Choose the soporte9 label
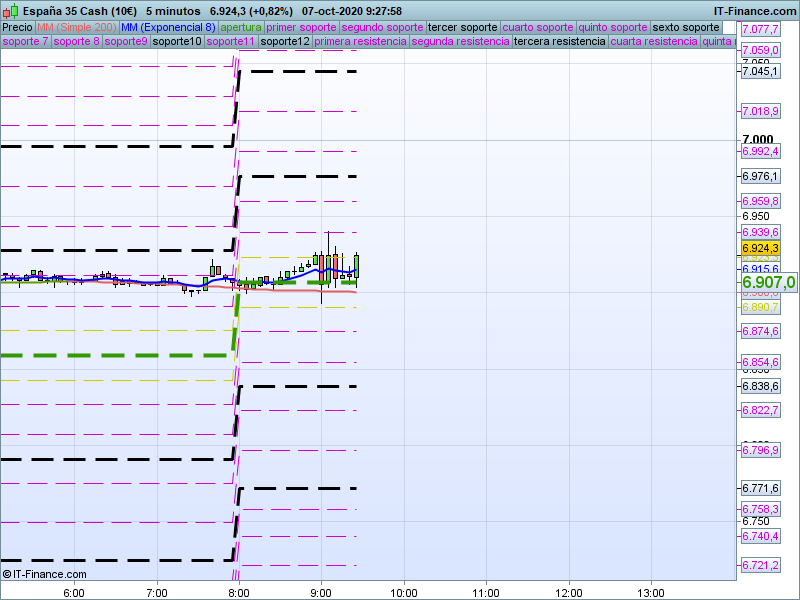 (126, 41)
